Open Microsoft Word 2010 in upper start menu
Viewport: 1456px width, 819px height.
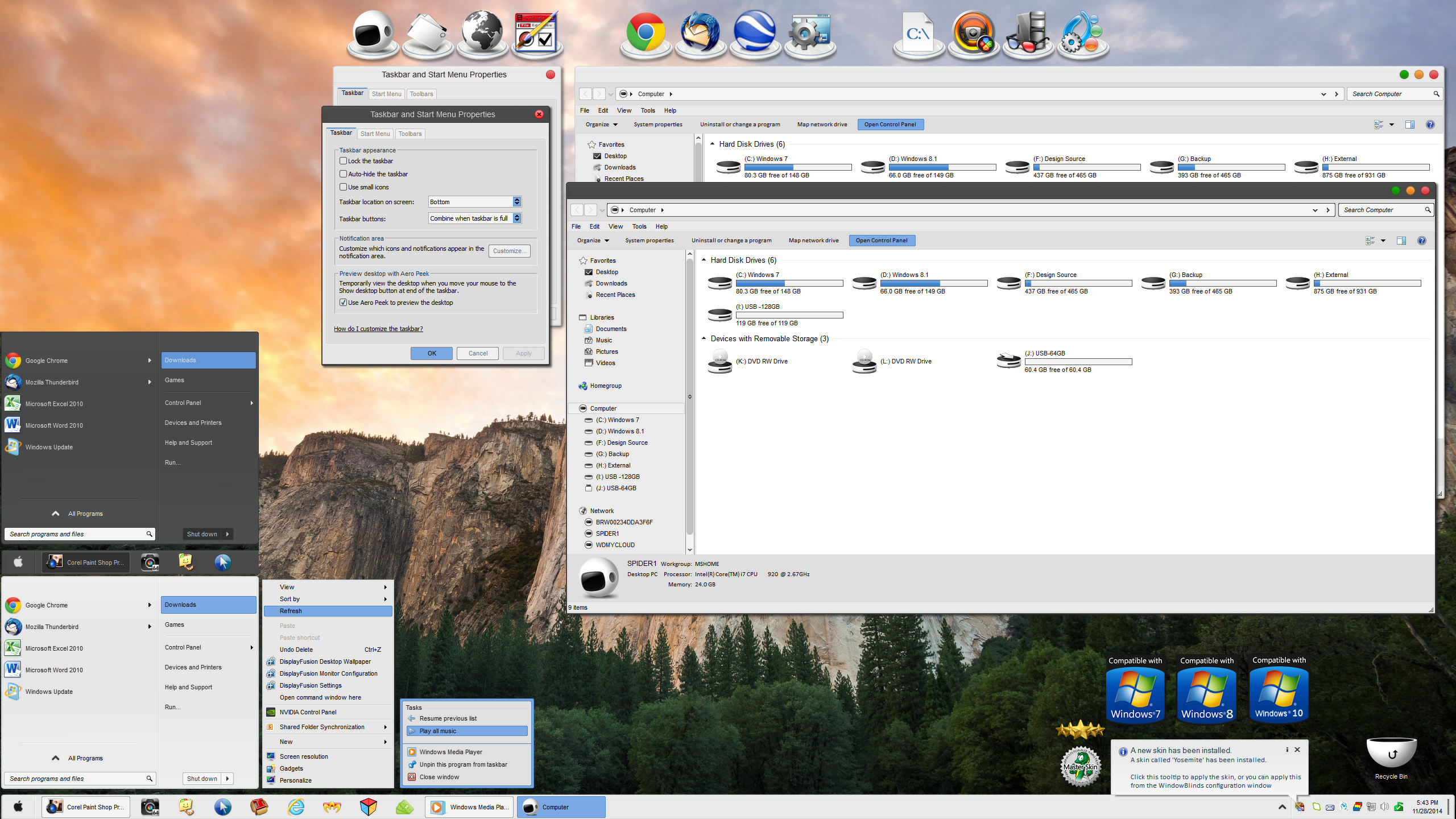[x=54, y=425]
